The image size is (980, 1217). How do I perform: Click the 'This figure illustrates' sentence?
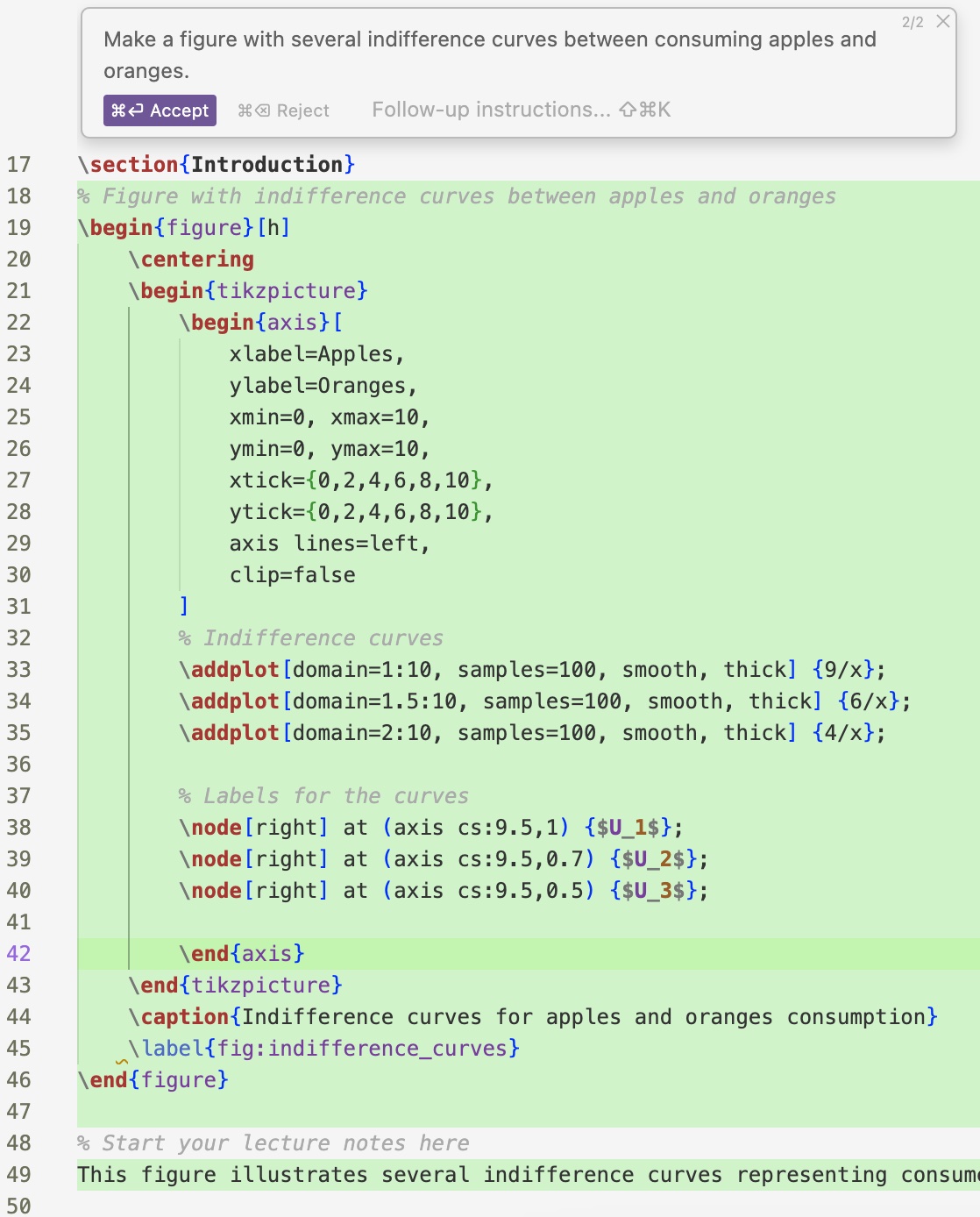pyautogui.click(x=528, y=1174)
